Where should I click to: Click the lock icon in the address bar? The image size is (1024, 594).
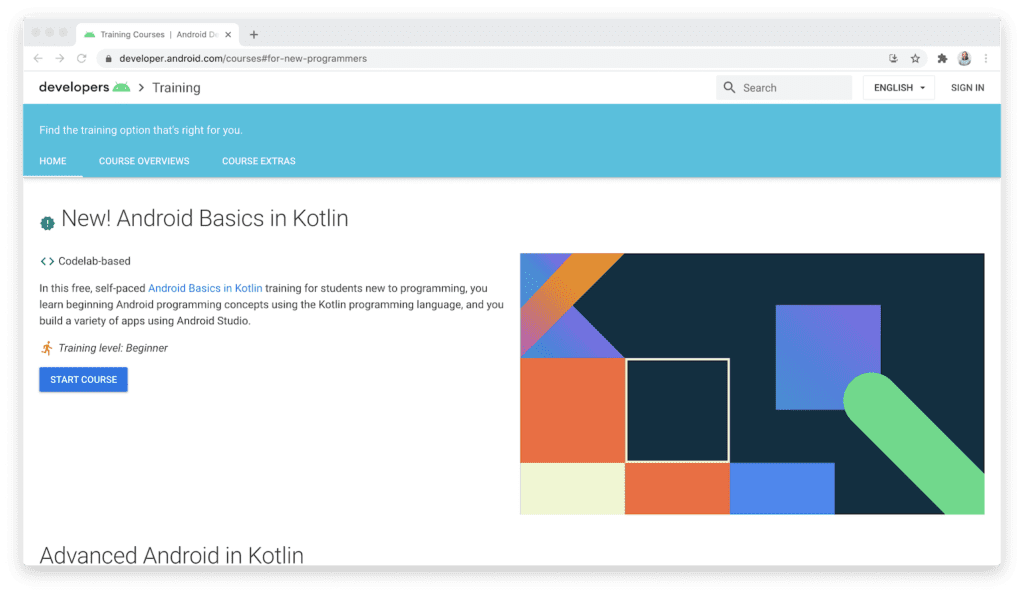click(108, 59)
